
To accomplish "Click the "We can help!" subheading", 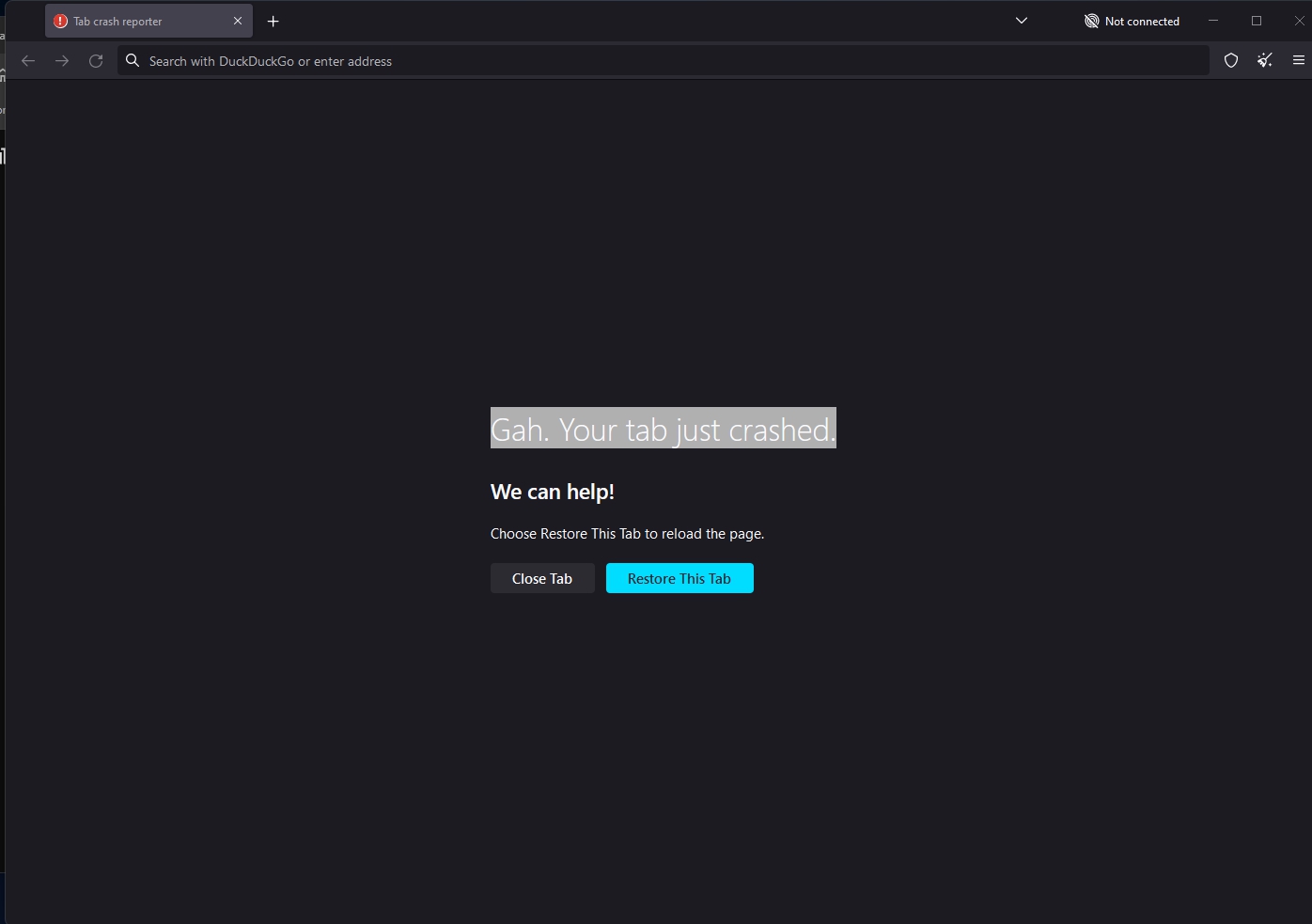I will tap(552, 492).
